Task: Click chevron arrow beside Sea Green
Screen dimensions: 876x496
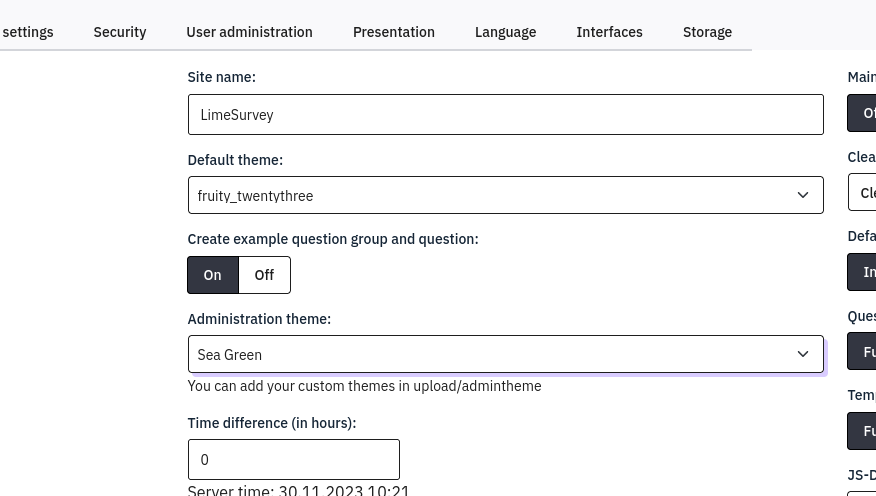Action: click(x=802, y=354)
